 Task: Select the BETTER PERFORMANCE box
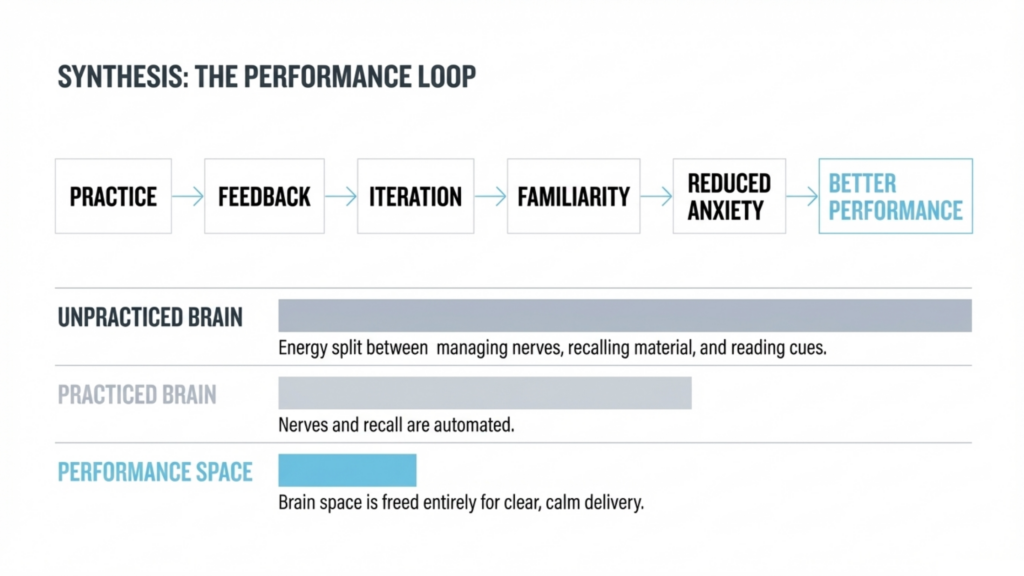pyautogui.click(x=895, y=196)
